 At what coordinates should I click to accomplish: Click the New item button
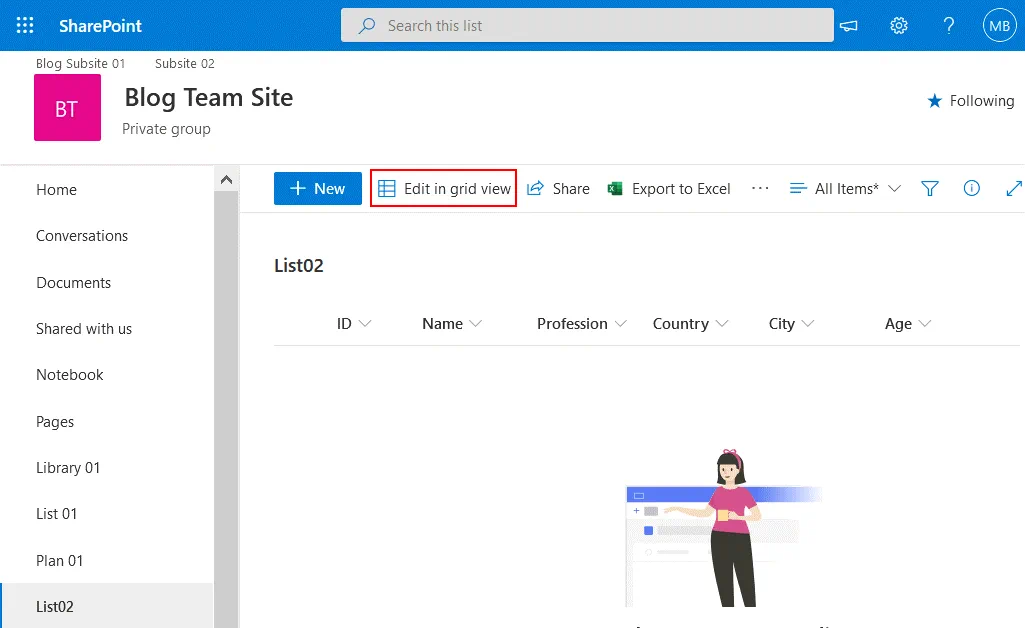pos(318,188)
